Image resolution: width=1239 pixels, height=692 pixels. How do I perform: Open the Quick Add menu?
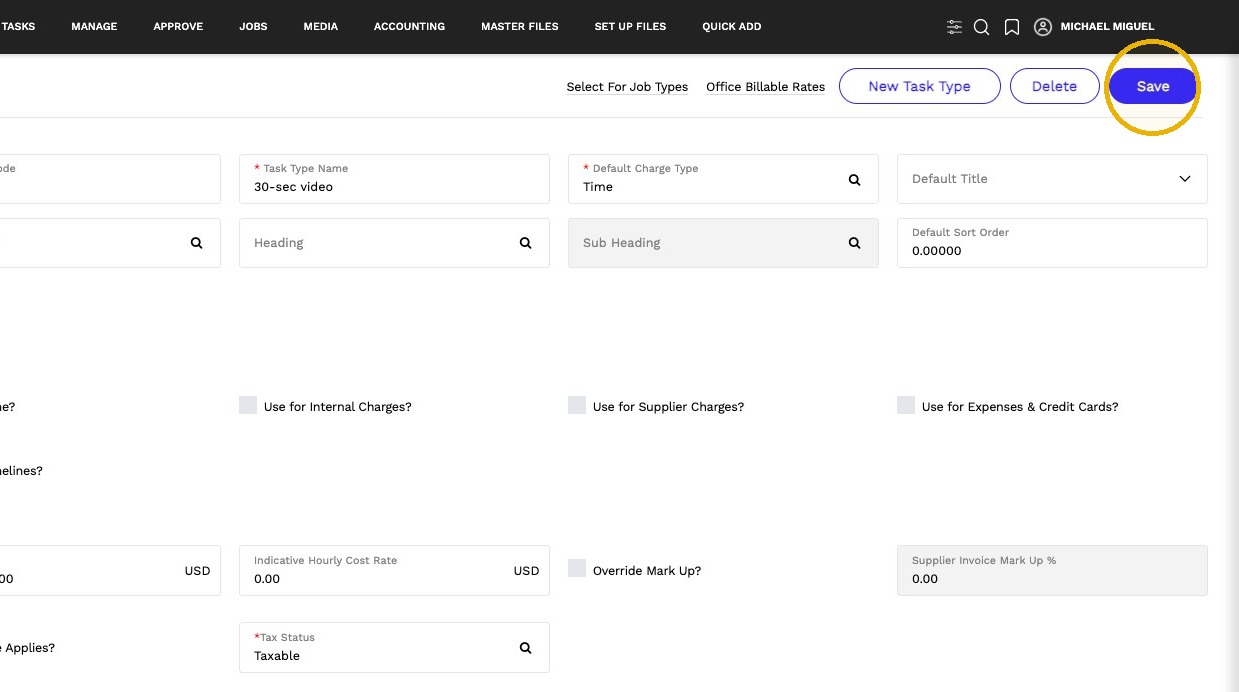(732, 27)
